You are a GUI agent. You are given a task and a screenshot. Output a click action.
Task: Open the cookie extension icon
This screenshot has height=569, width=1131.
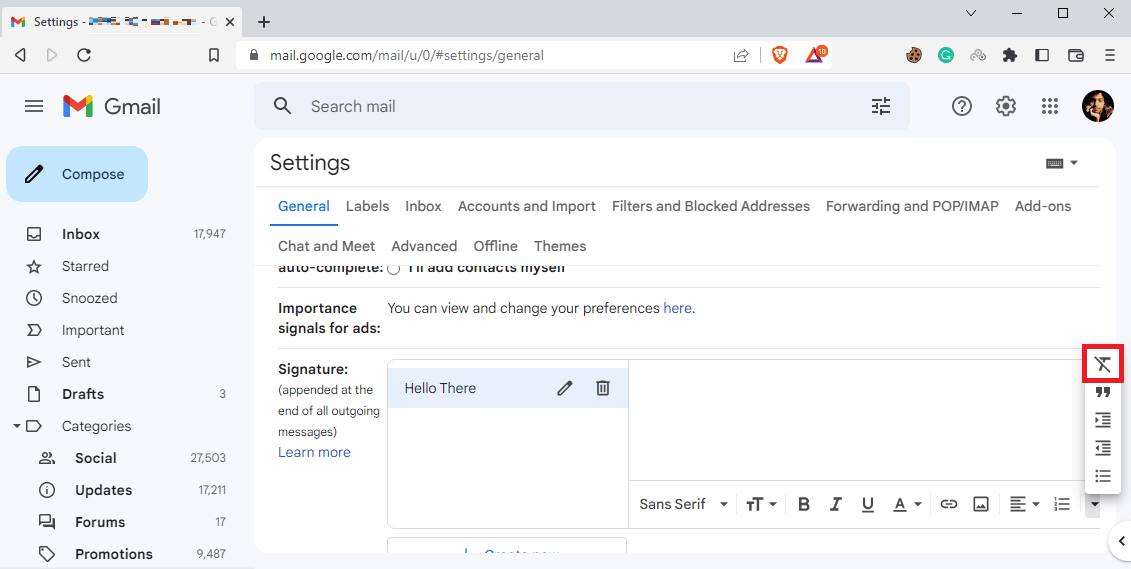(914, 55)
